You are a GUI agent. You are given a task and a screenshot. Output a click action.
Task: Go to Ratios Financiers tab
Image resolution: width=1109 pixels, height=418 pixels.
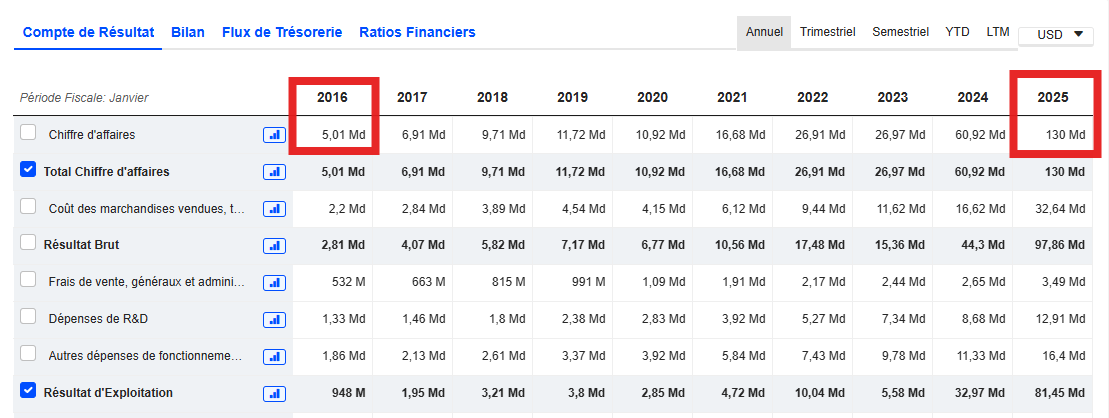(417, 32)
